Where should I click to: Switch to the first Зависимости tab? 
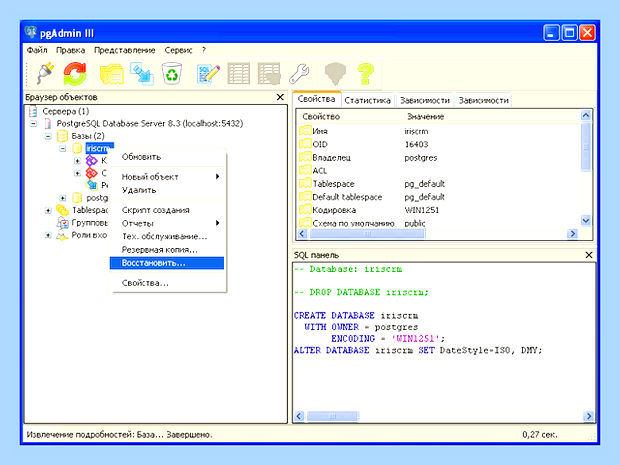(425, 100)
